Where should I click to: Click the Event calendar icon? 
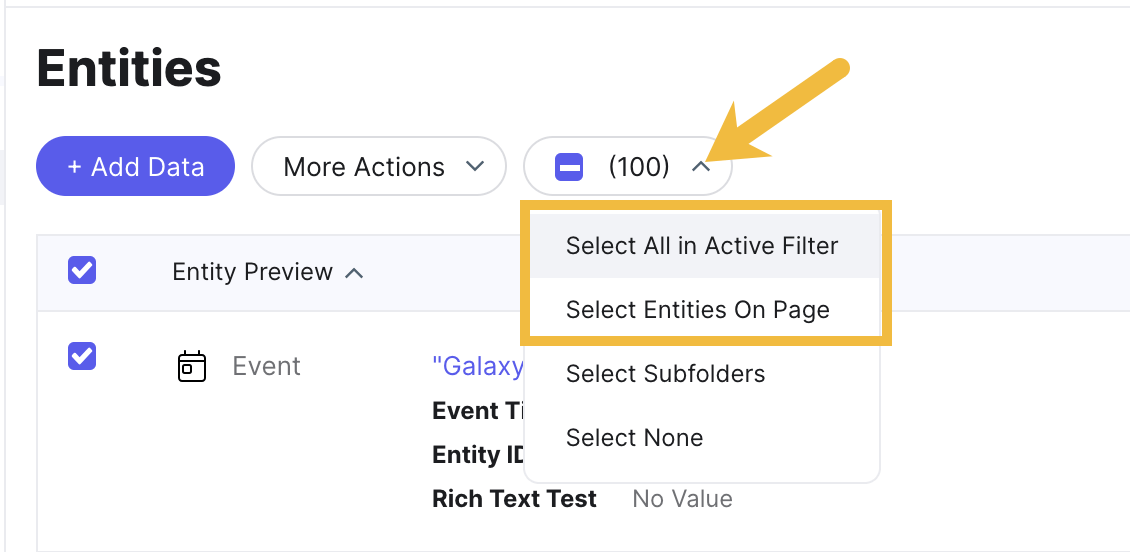(192, 366)
